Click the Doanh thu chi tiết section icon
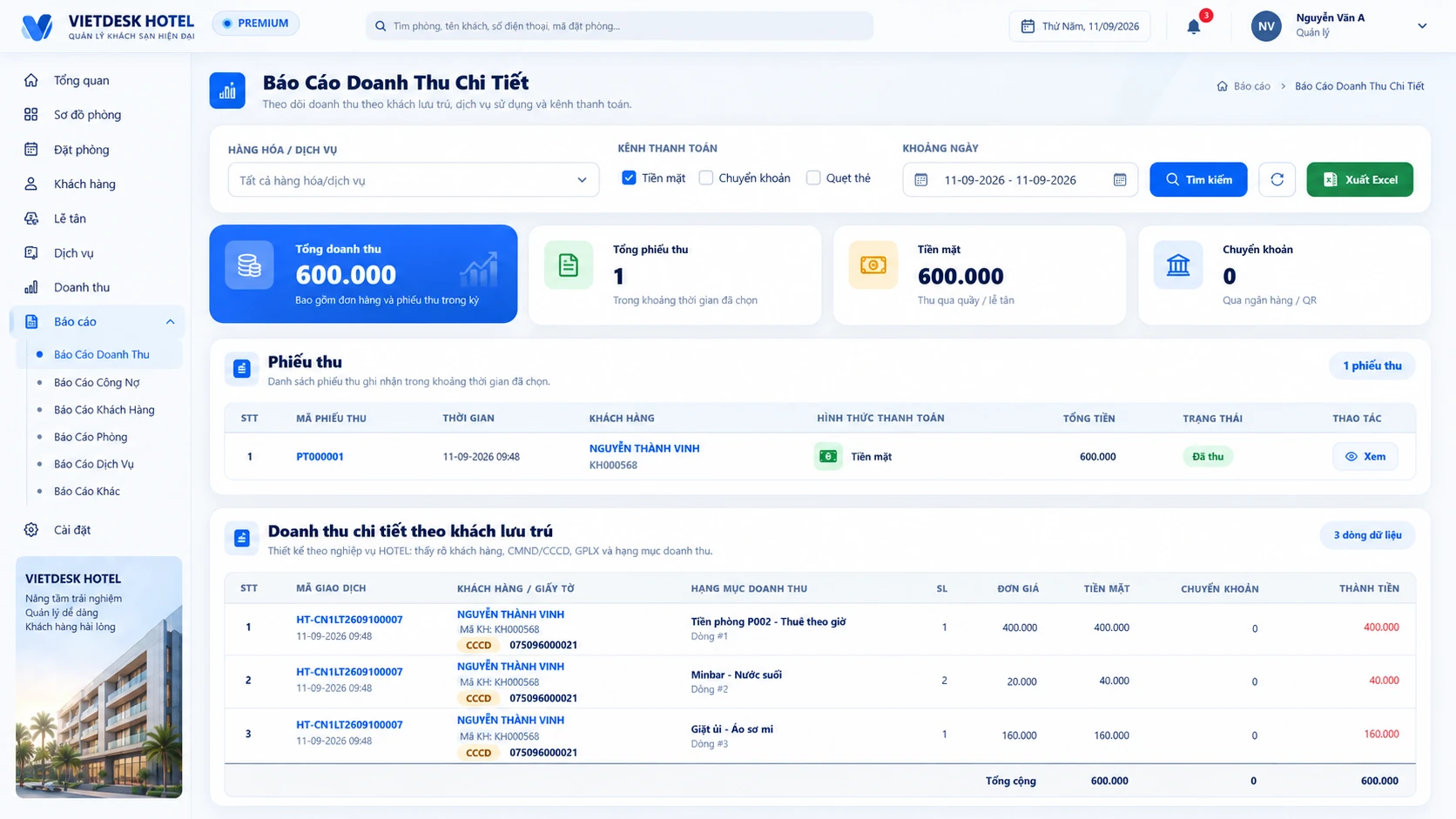 (x=242, y=538)
